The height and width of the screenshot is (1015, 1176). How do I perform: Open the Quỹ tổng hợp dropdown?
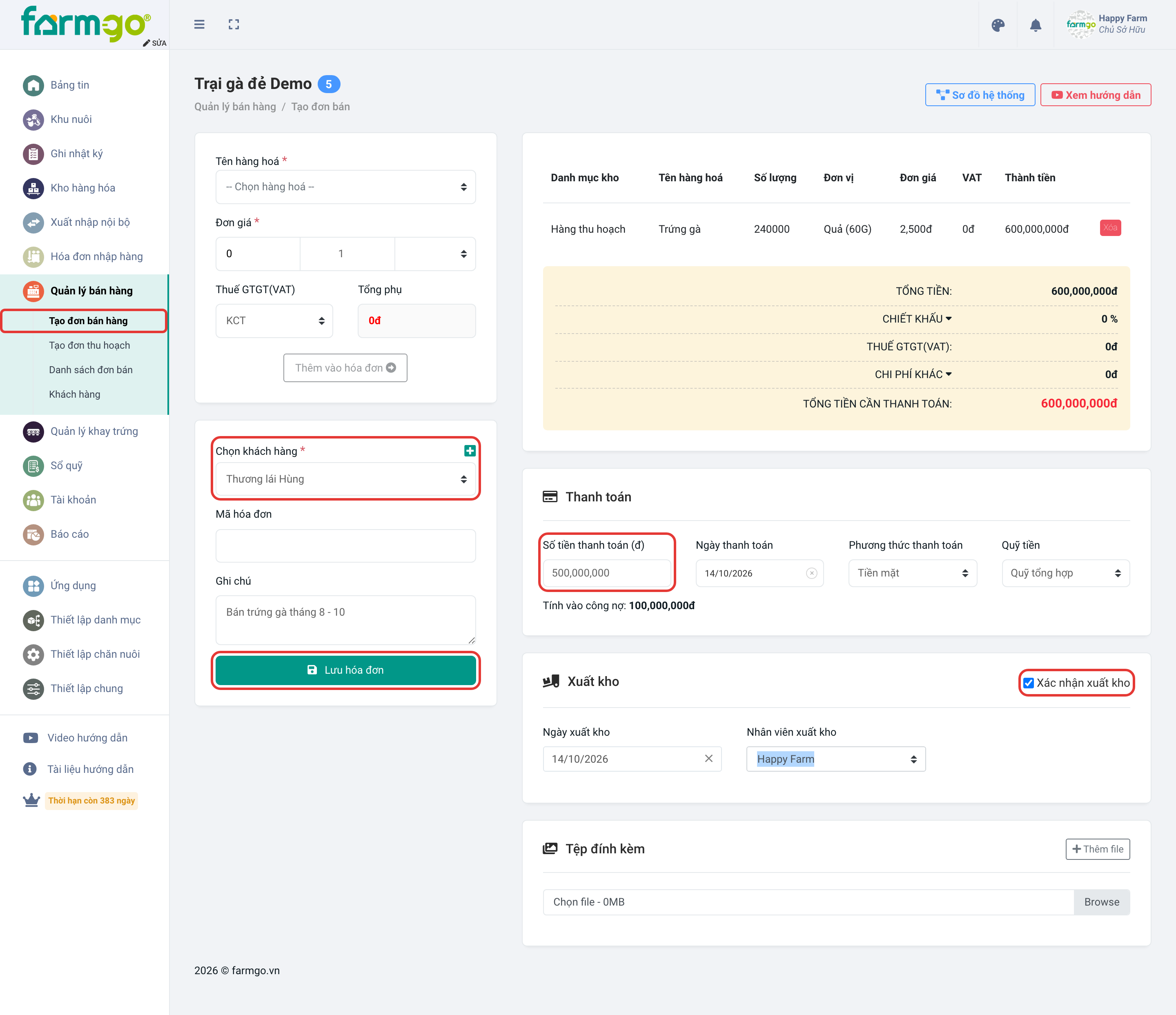(x=1065, y=573)
